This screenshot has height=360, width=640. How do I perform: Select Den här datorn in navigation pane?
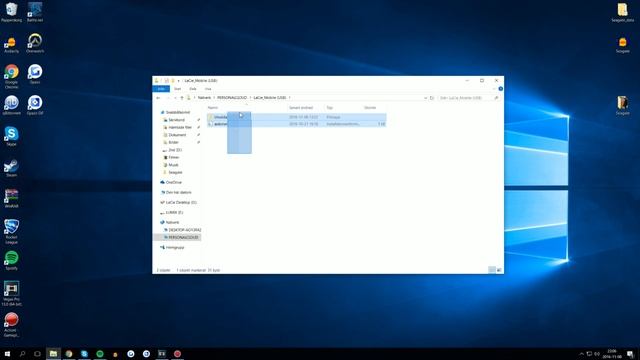point(178,192)
